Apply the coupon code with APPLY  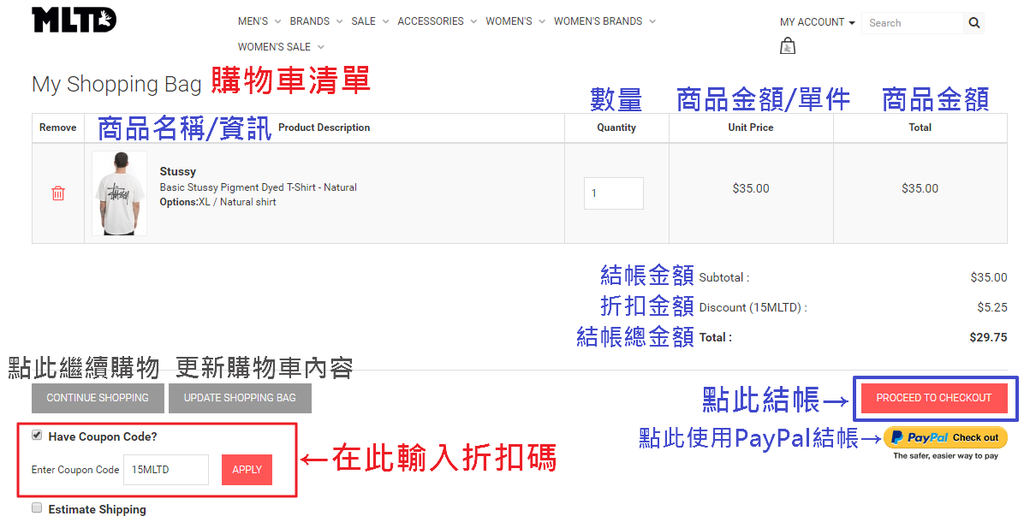pyautogui.click(x=247, y=470)
